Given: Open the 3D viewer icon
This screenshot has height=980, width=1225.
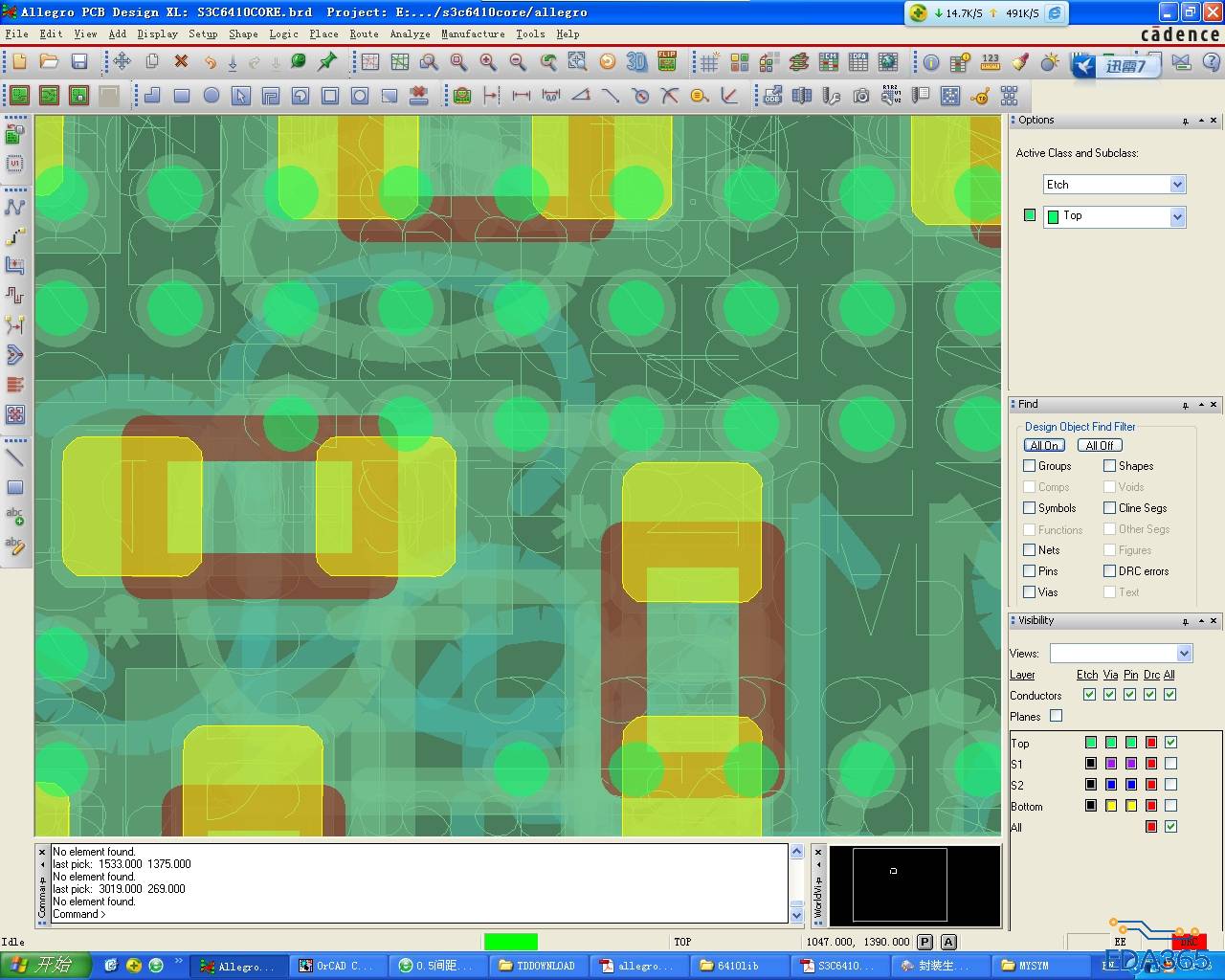Looking at the screenshot, I should [636, 62].
